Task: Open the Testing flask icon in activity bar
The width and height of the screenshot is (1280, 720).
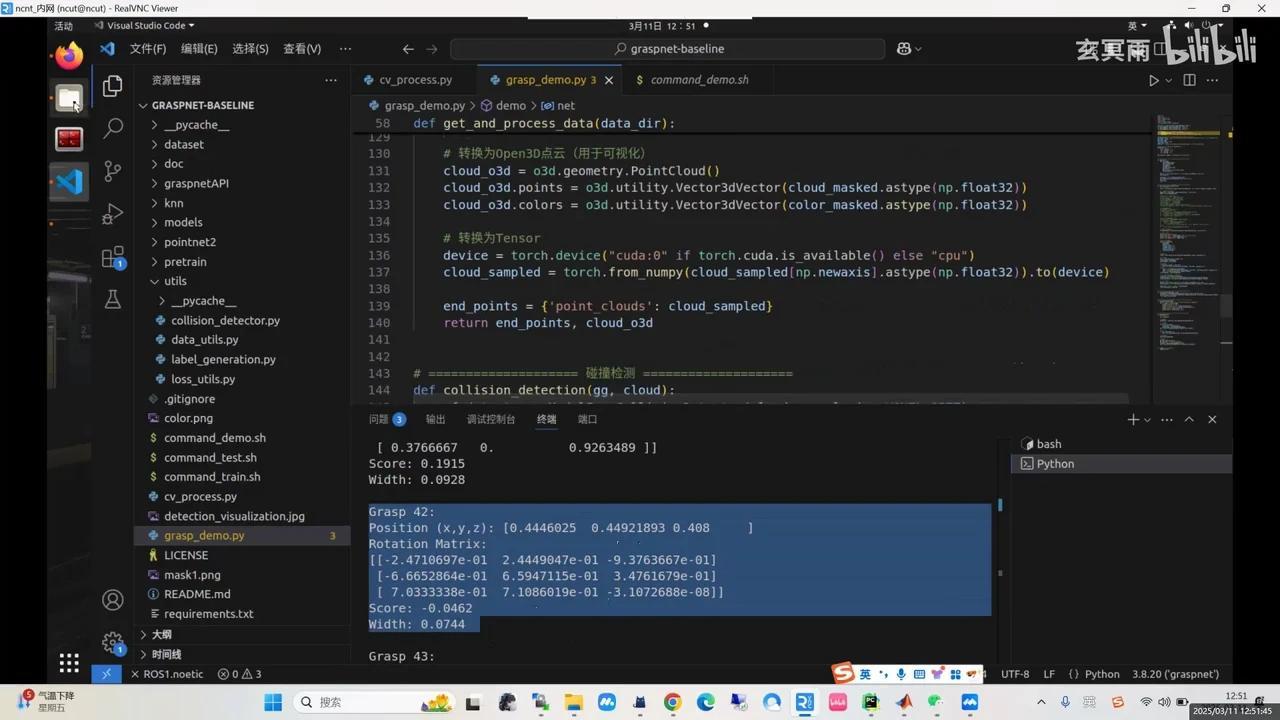Action: click(x=112, y=297)
